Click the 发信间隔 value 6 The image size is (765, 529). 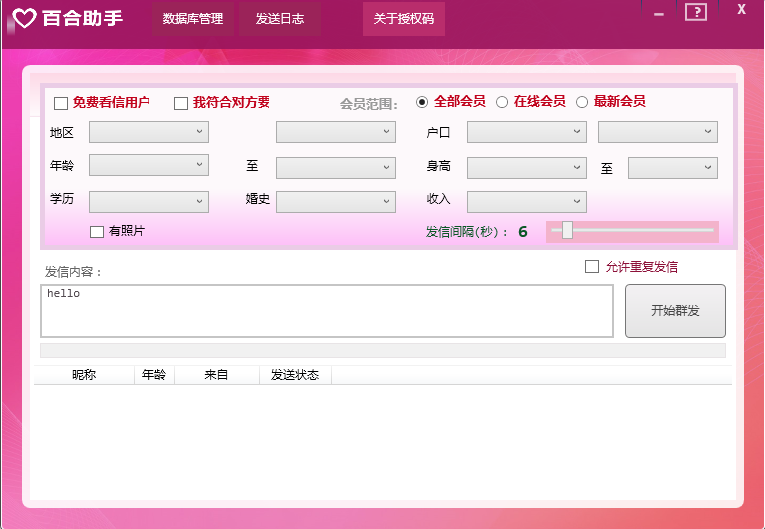(523, 231)
